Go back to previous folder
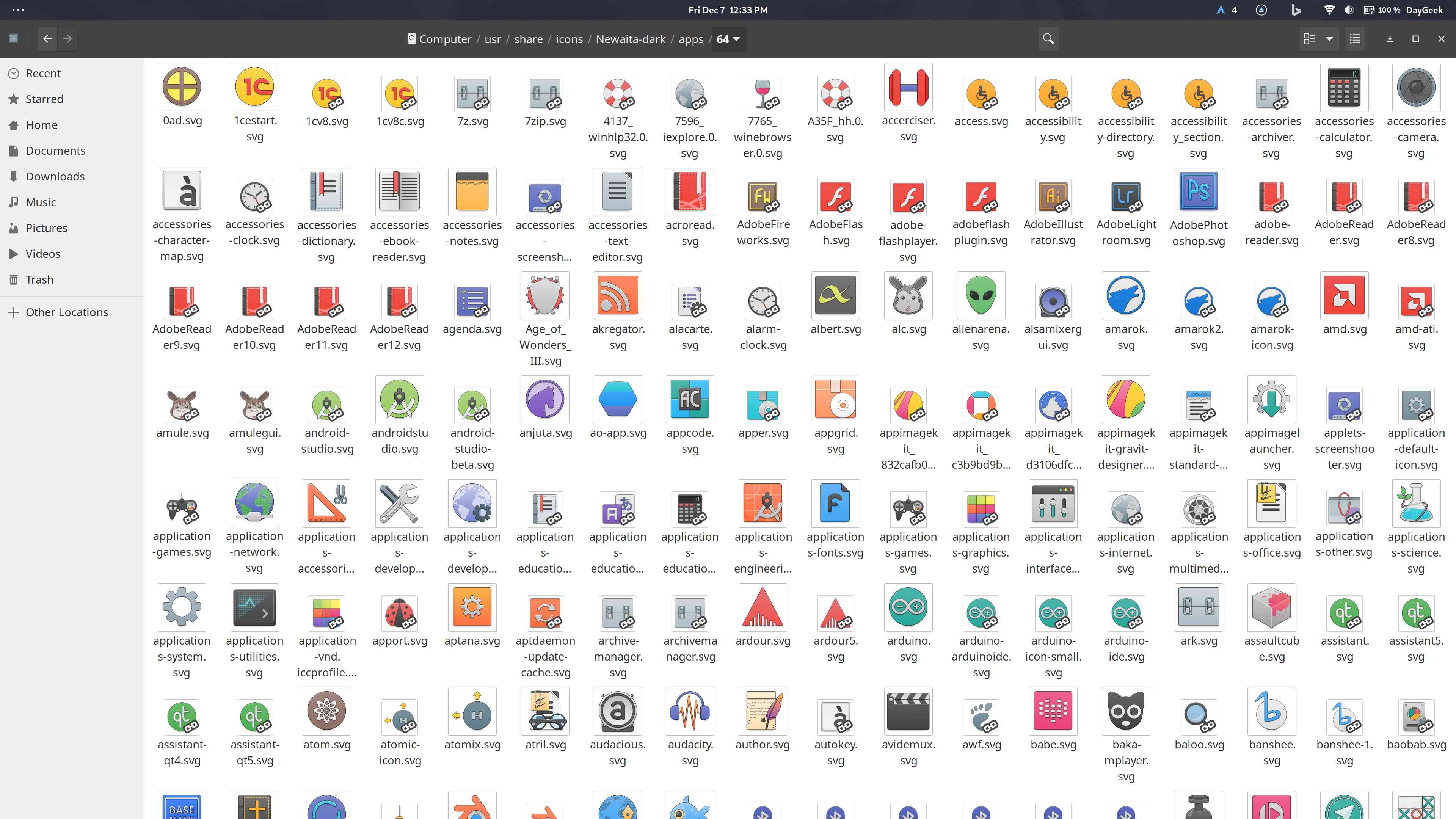Screen dimensions: 1456x819 47,39
